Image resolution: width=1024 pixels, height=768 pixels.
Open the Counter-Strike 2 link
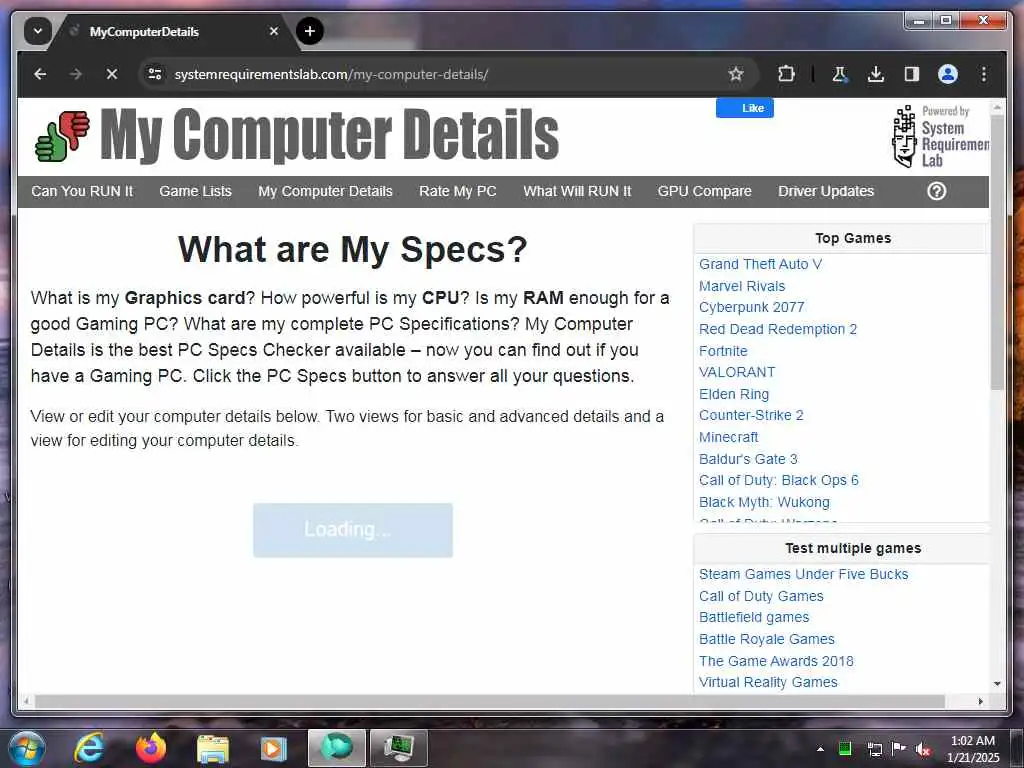tap(751, 415)
